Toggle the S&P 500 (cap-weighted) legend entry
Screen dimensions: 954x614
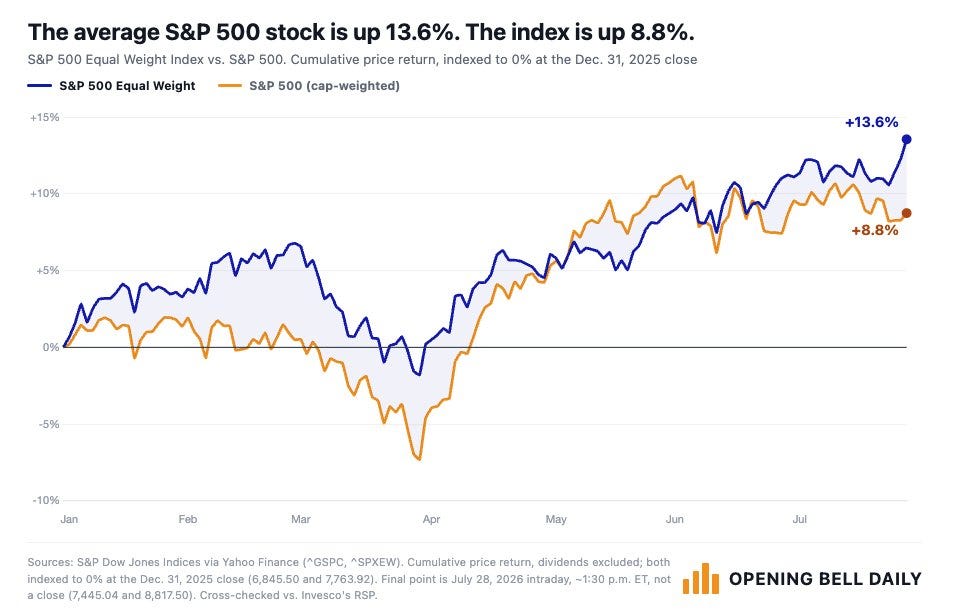(309, 86)
